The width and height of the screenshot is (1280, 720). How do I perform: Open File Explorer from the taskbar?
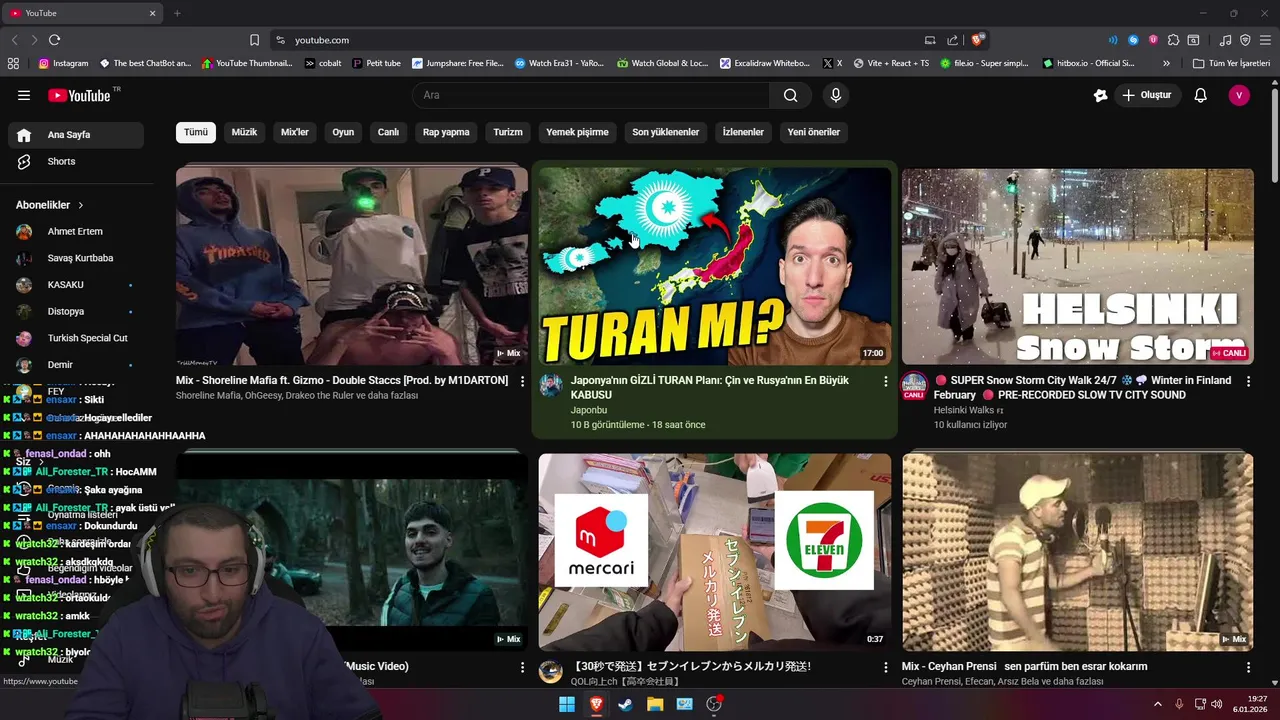pos(655,704)
